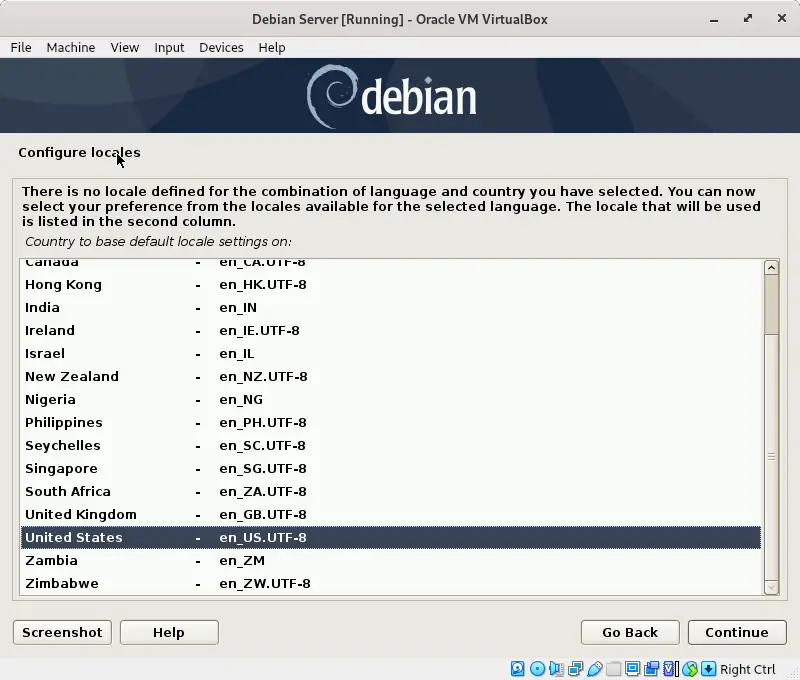Open the View menu
800x680 pixels.
(x=124, y=47)
